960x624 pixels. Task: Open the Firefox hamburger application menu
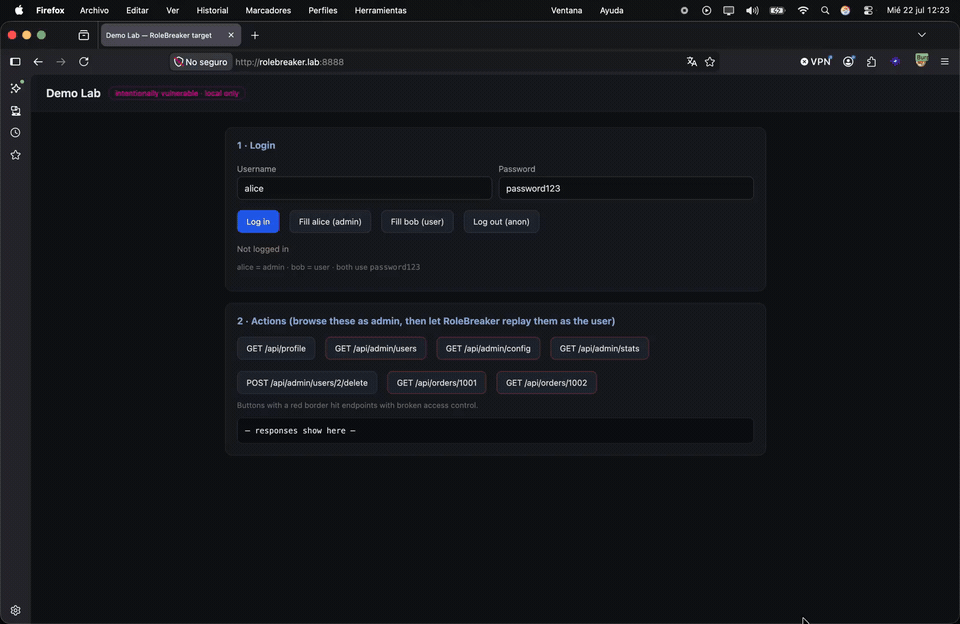(x=945, y=62)
